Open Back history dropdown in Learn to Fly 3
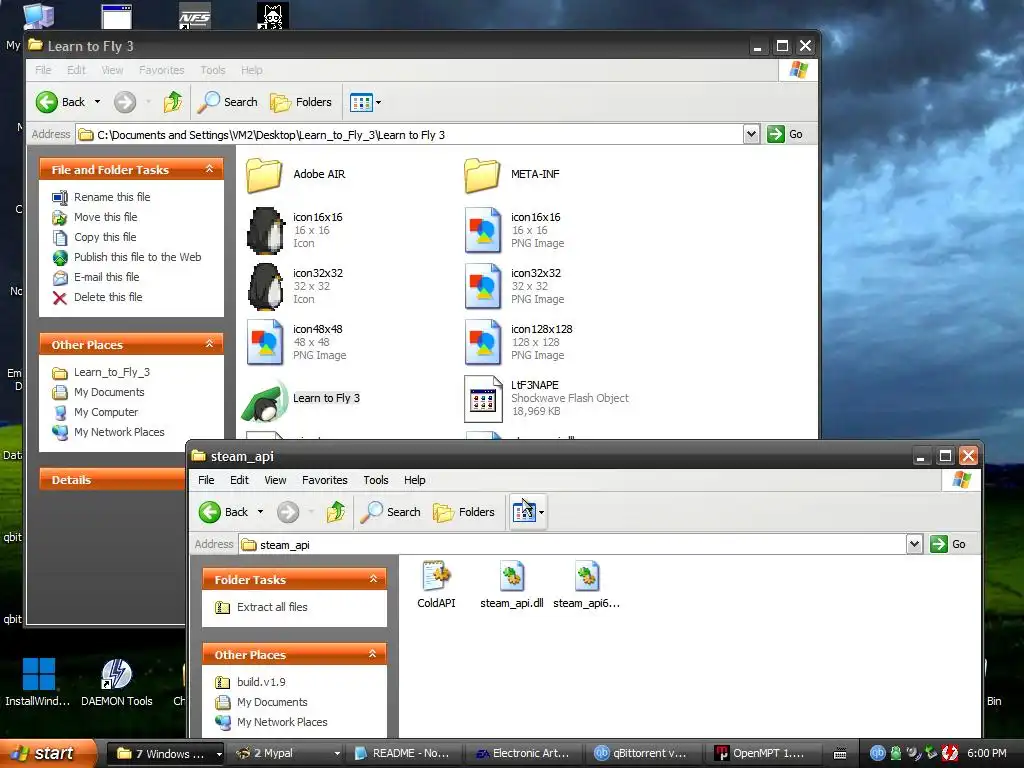The image size is (1024, 768). click(97, 102)
